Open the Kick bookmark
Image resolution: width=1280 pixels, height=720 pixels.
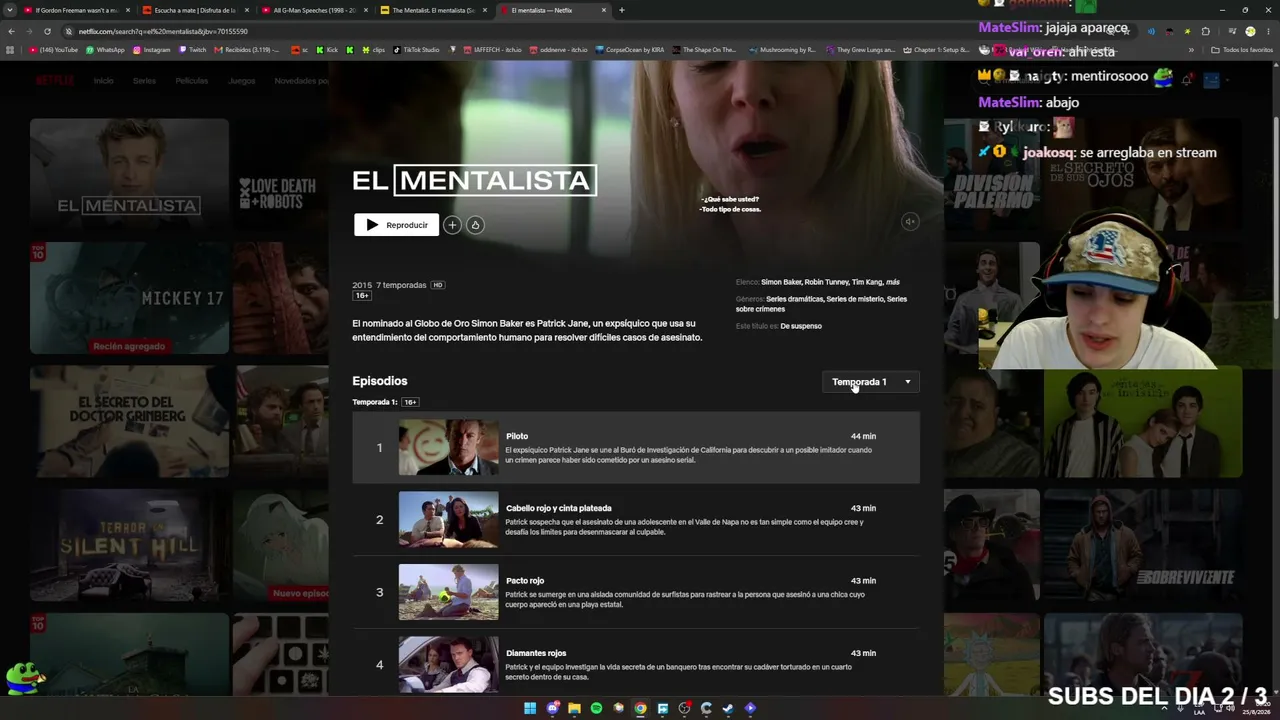coord(328,50)
